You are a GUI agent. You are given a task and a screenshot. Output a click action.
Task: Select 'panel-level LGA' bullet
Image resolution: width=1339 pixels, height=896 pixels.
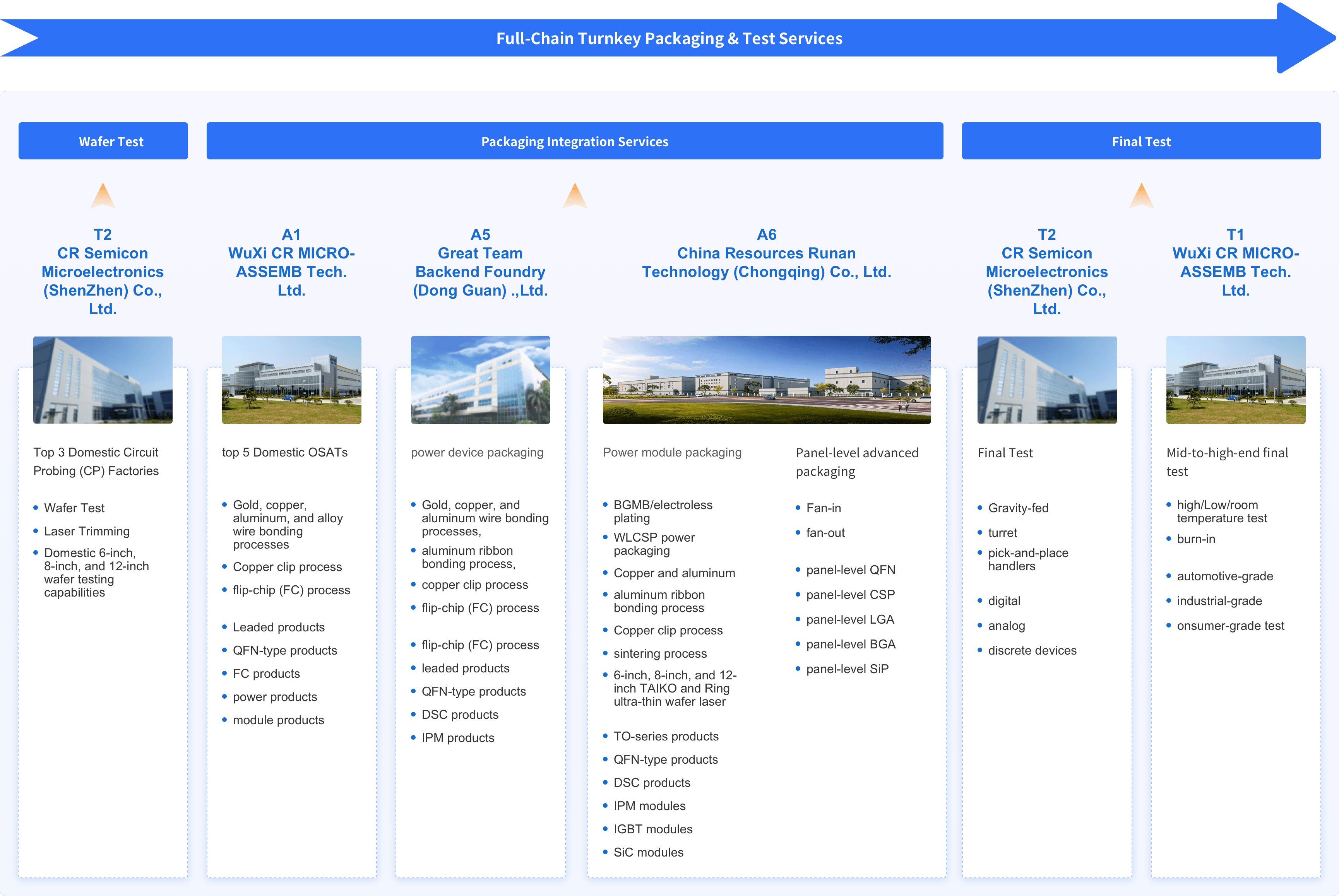pyautogui.click(x=850, y=619)
